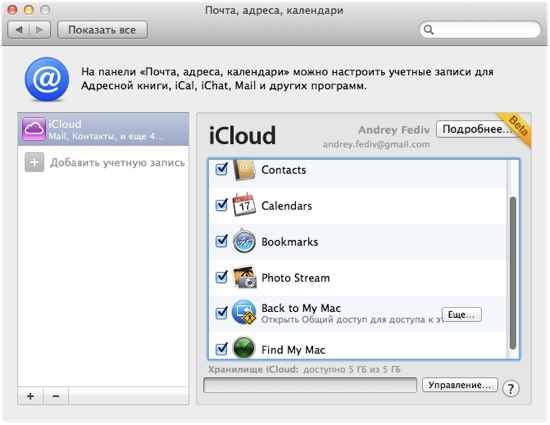Image resolution: width=550 pixels, height=425 pixels.
Task: Click the Back to My Mac icon
Action: (x=244, y=312)
